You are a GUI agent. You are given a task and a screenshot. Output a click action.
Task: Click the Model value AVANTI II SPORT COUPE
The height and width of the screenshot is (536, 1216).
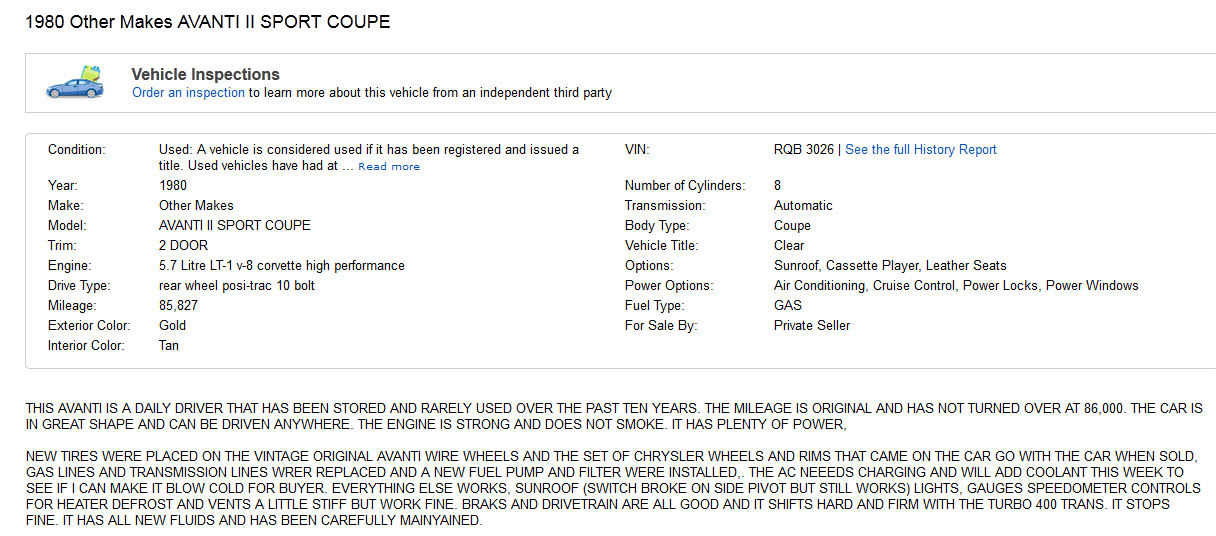click(x=234, y=226)
